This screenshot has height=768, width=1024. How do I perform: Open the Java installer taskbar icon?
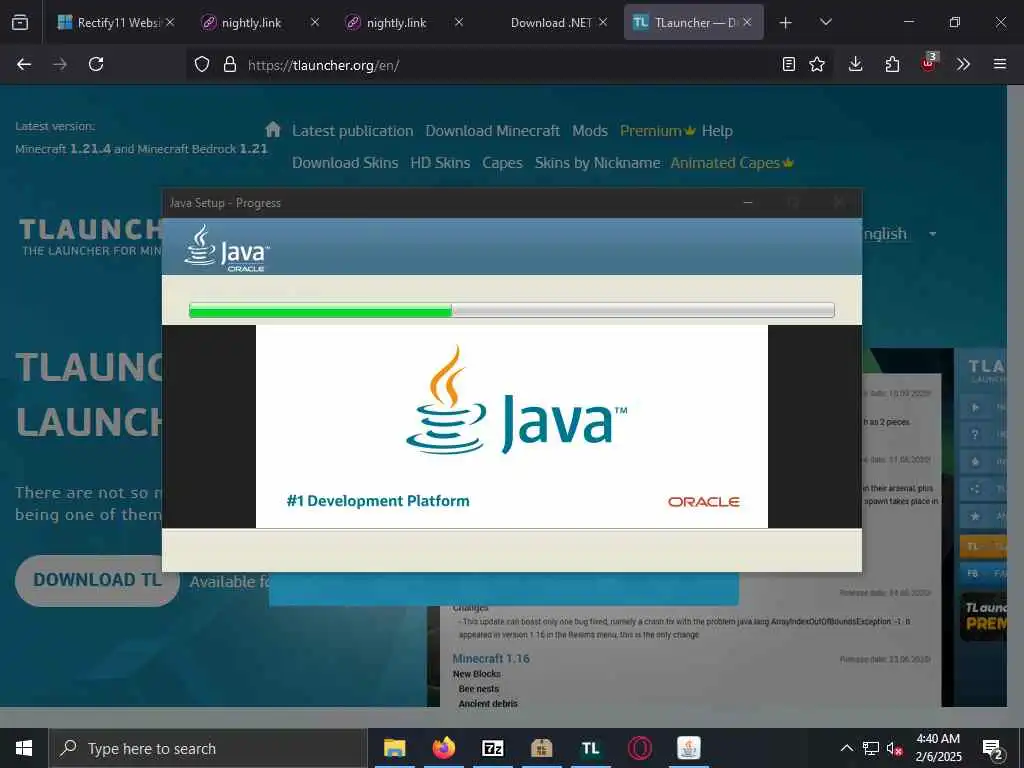point(688,748)
